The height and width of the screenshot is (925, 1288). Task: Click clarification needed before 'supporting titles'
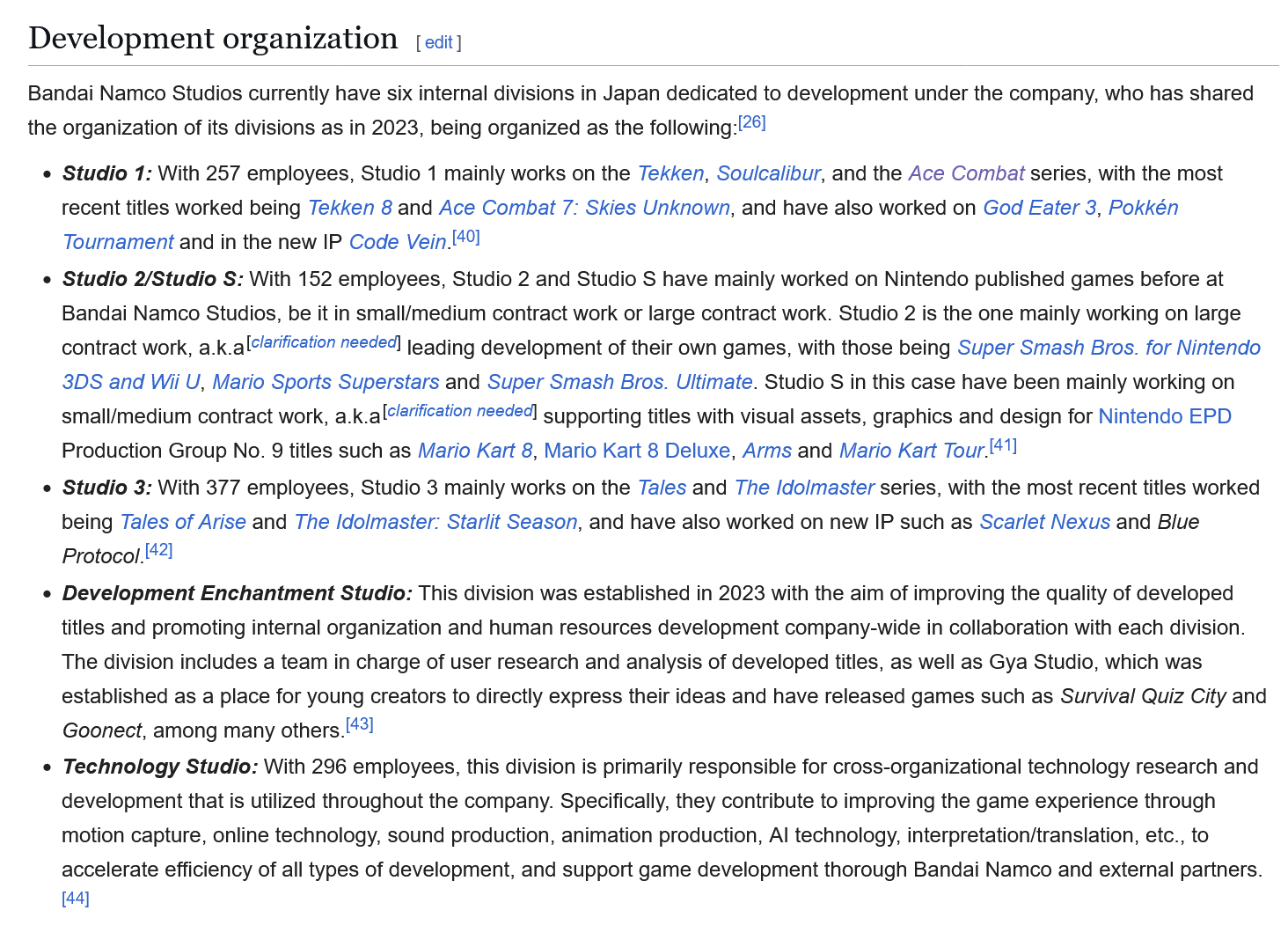(460, 411)
